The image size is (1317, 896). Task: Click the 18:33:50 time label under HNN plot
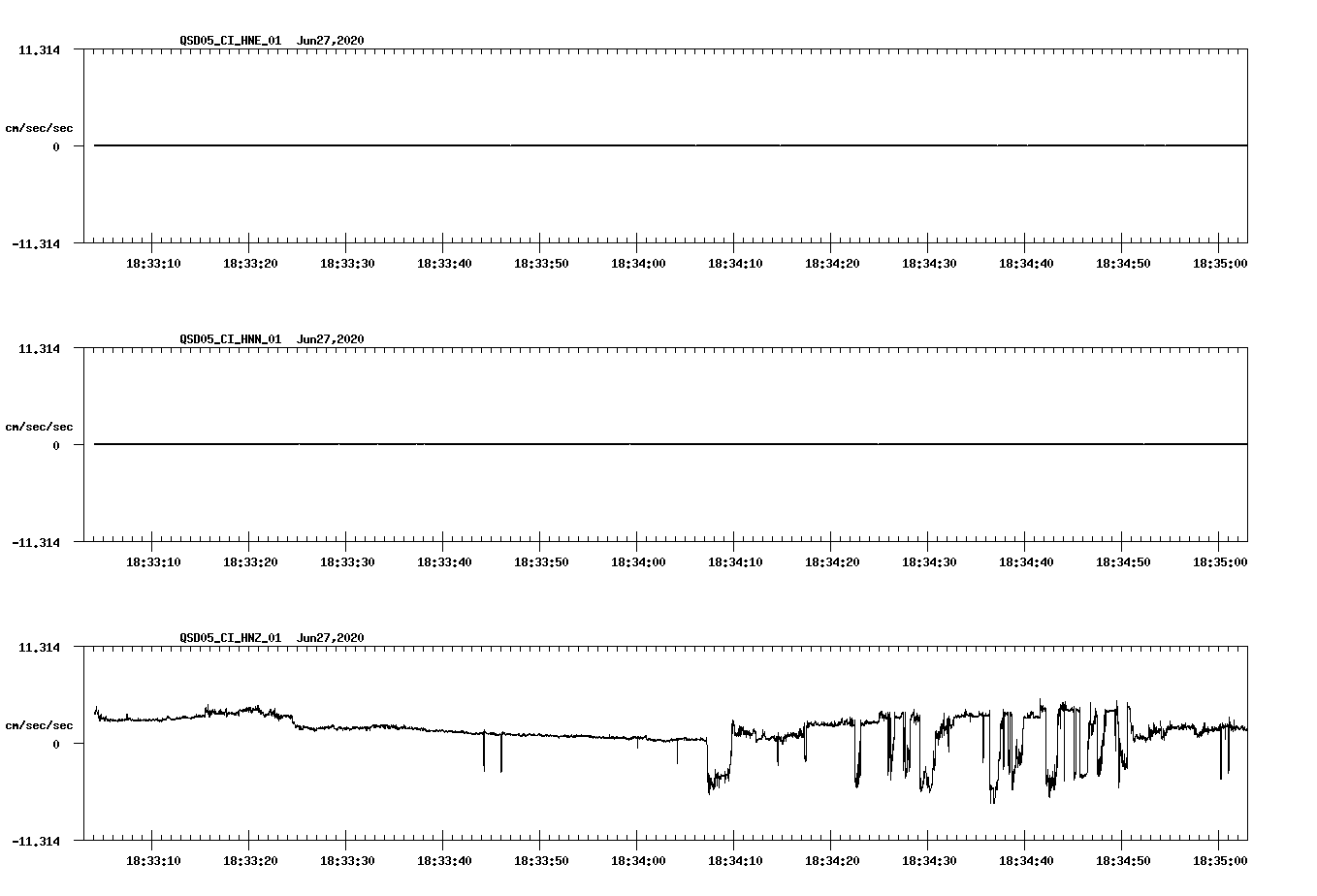click(541, 562)
